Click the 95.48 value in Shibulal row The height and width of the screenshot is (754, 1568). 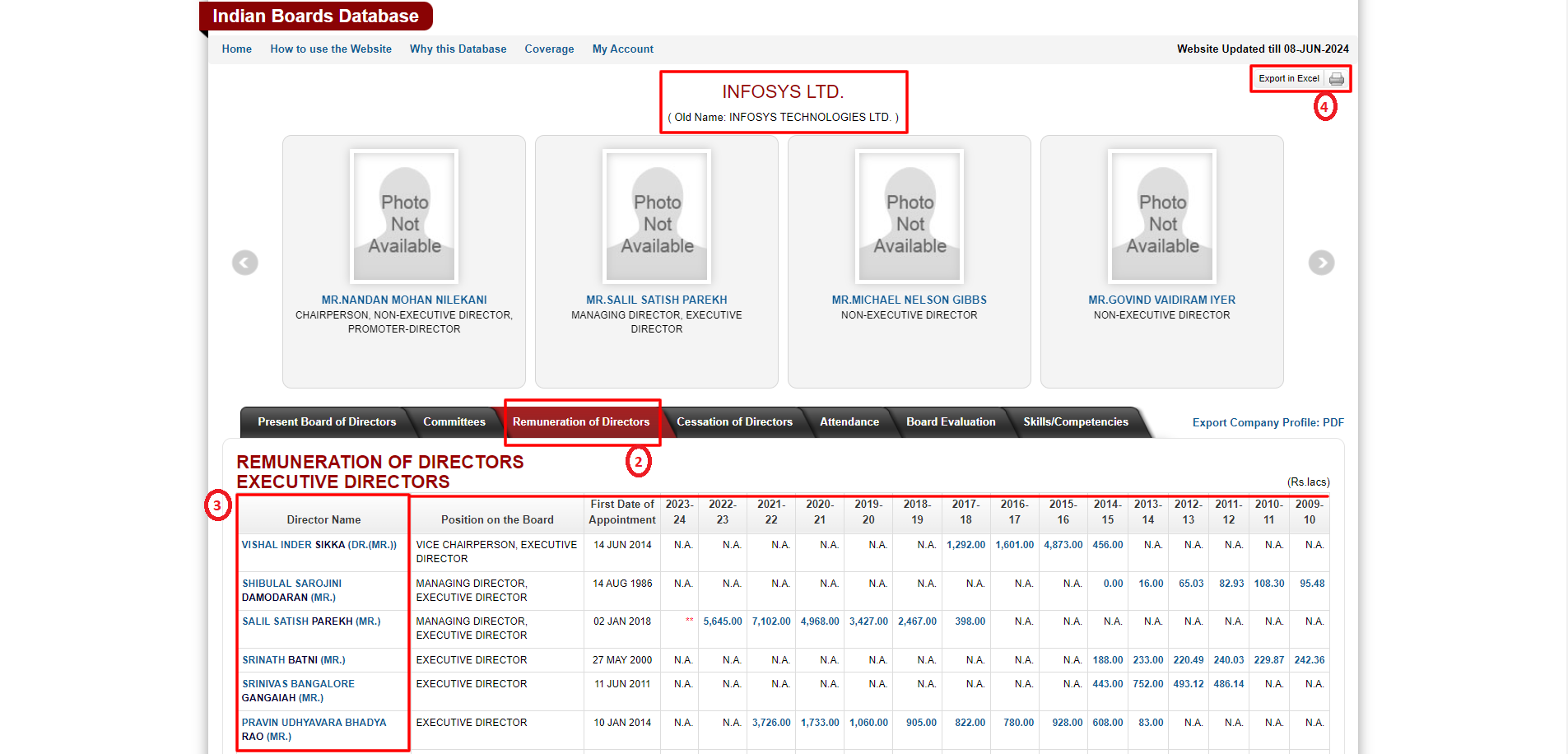click(1312, 584)
